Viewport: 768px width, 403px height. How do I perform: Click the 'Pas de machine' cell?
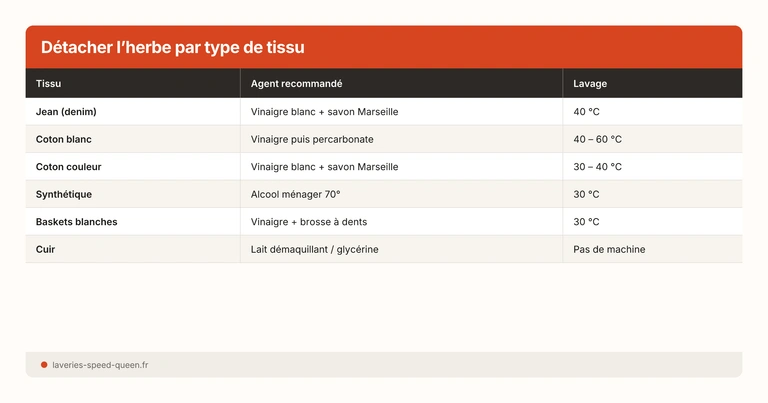[609, 249]
